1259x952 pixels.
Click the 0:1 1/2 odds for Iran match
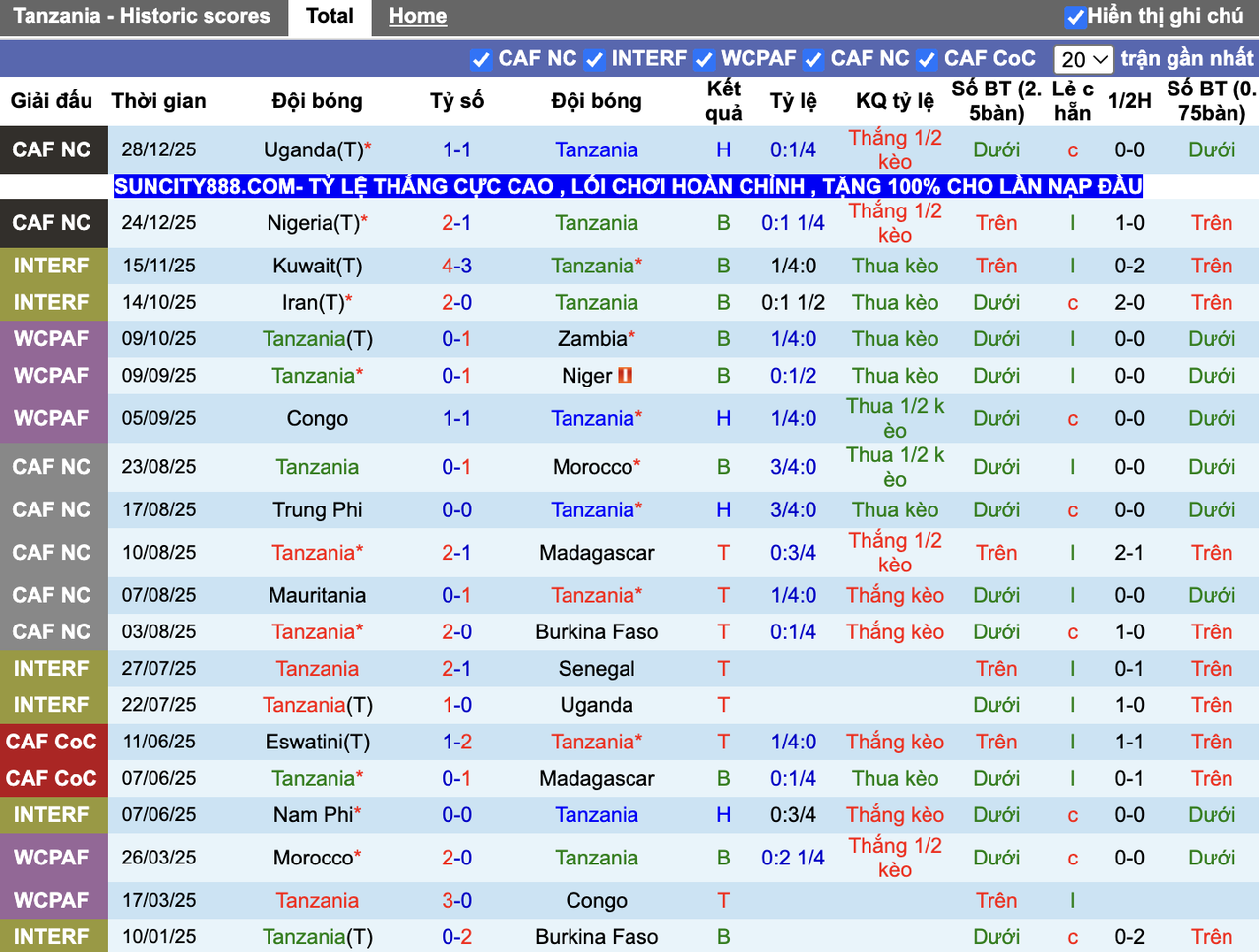pos(793,302)
